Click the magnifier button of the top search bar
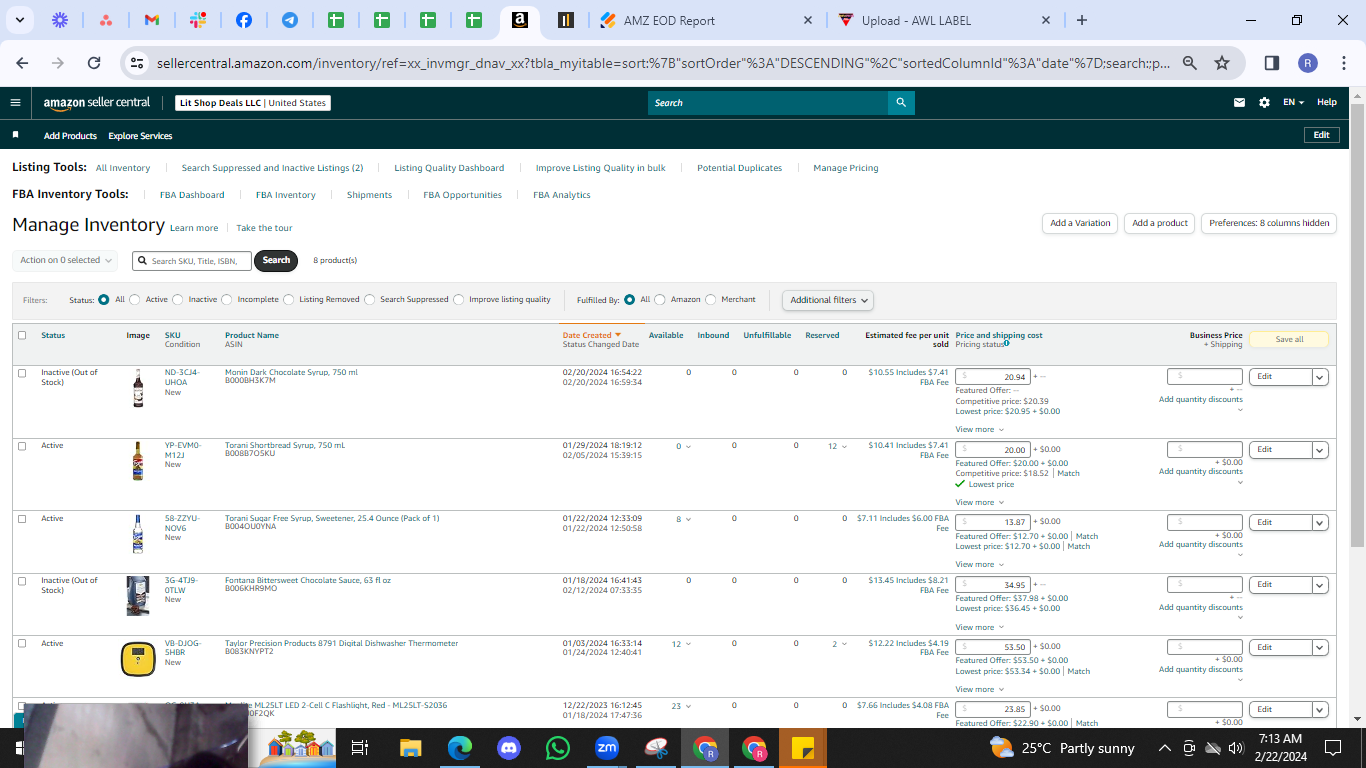Screen dimensions: 1366x768 click(x=901, y=102)
